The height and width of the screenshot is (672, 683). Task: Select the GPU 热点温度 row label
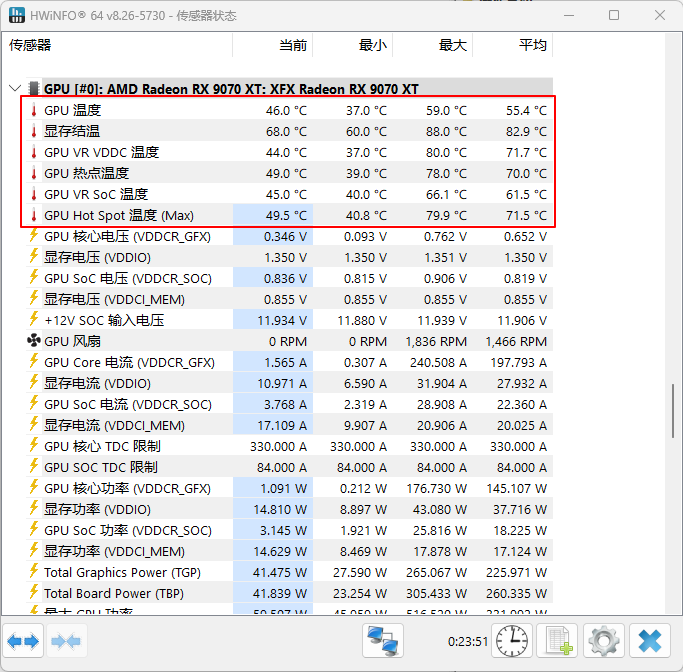point(87,173)
